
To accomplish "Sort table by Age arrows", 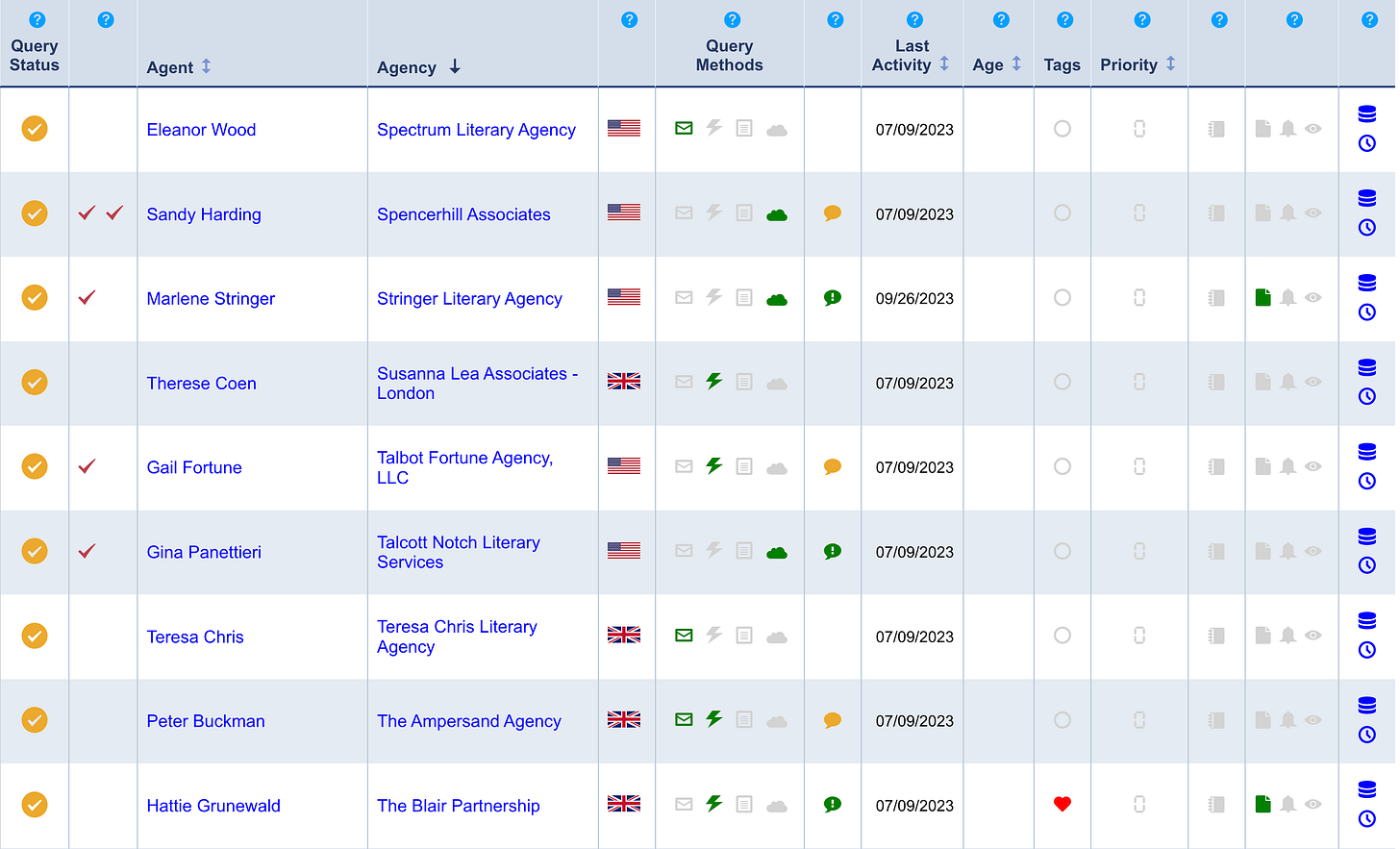I will (x=1016, y=63).
